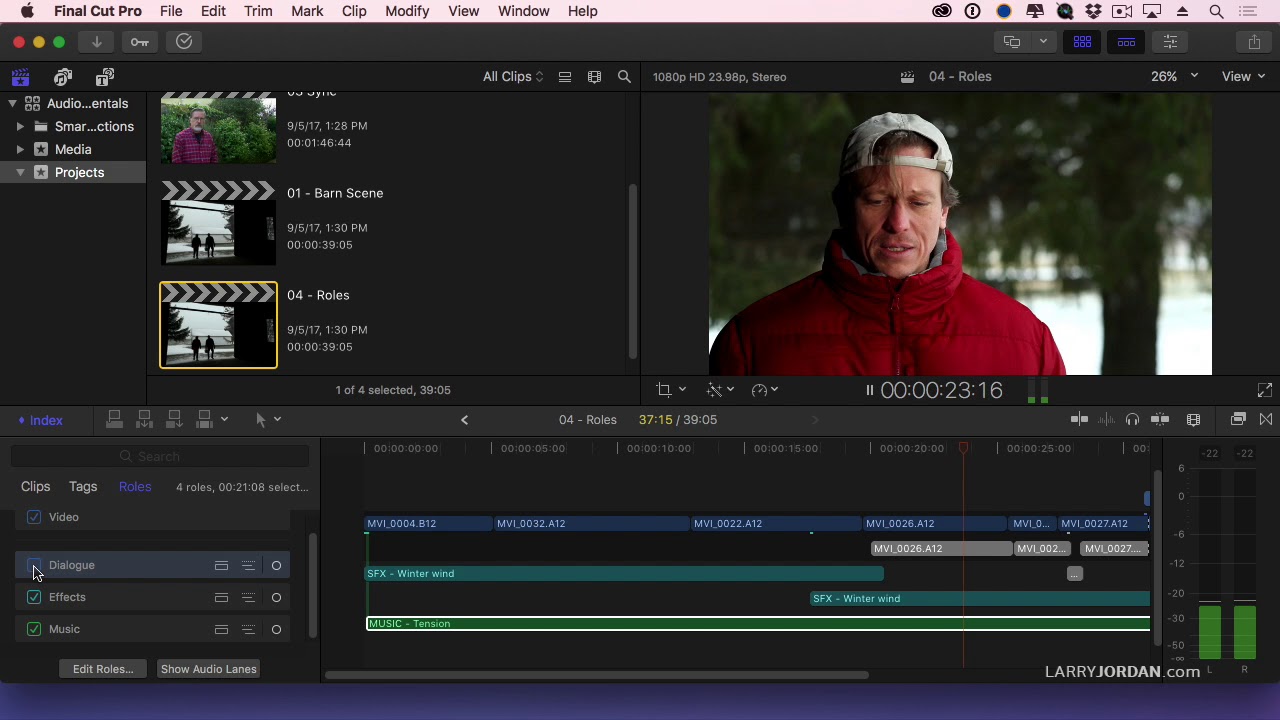Click the Index search field
Screen dimensions: 1280x720
point(159,456)
